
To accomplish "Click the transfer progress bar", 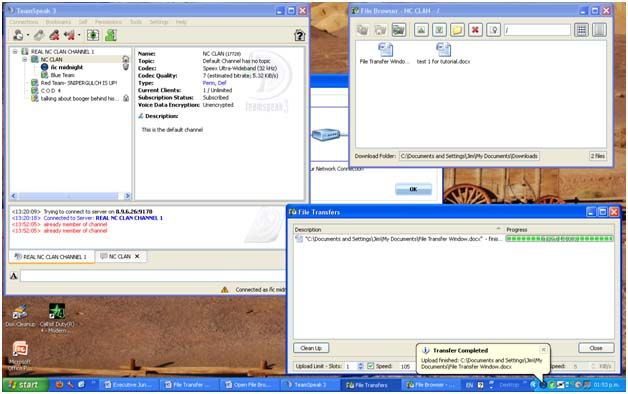I will 559,239.
